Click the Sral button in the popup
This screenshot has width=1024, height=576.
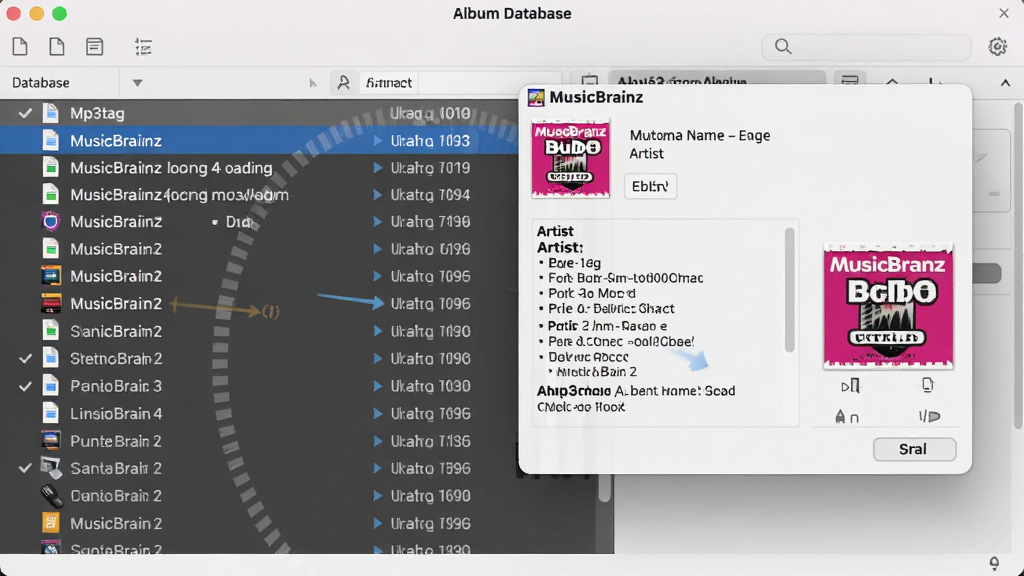(914, 449)
